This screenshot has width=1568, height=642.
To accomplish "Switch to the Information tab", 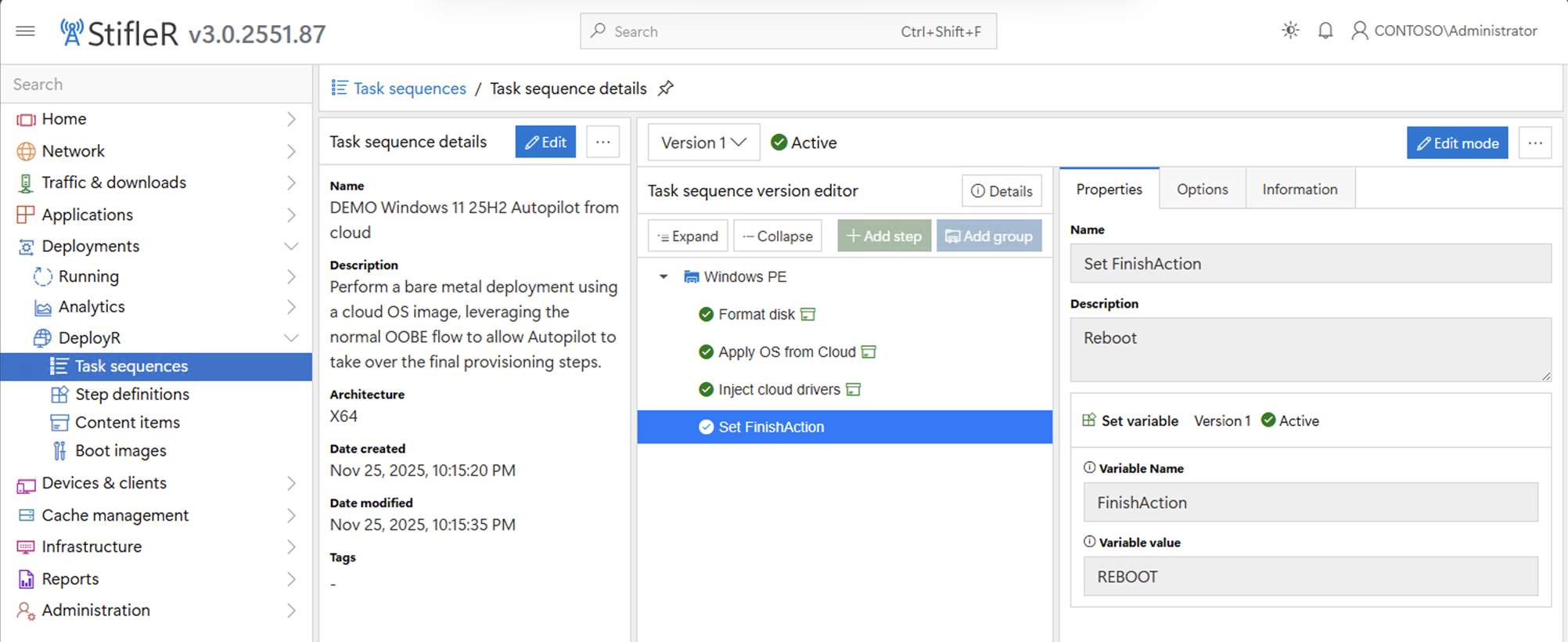I will tap(1300, 189).
